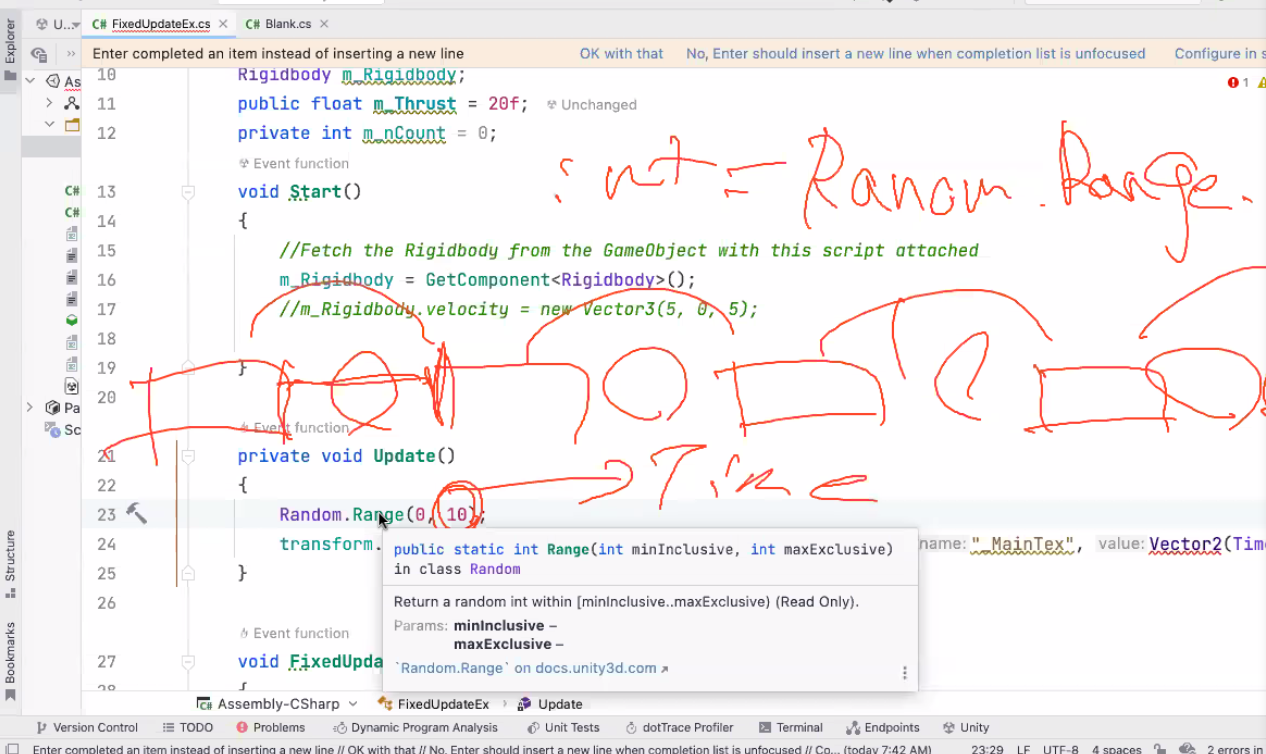Click 'Event function' hint above Start()
This screenshot has width=1266, height=754.
click(294, 163)
